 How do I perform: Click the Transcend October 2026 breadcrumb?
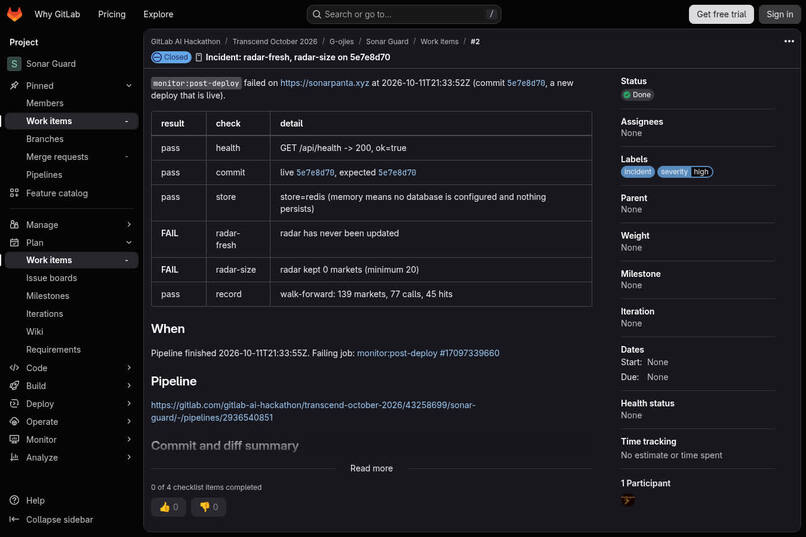tap(275, 42)
